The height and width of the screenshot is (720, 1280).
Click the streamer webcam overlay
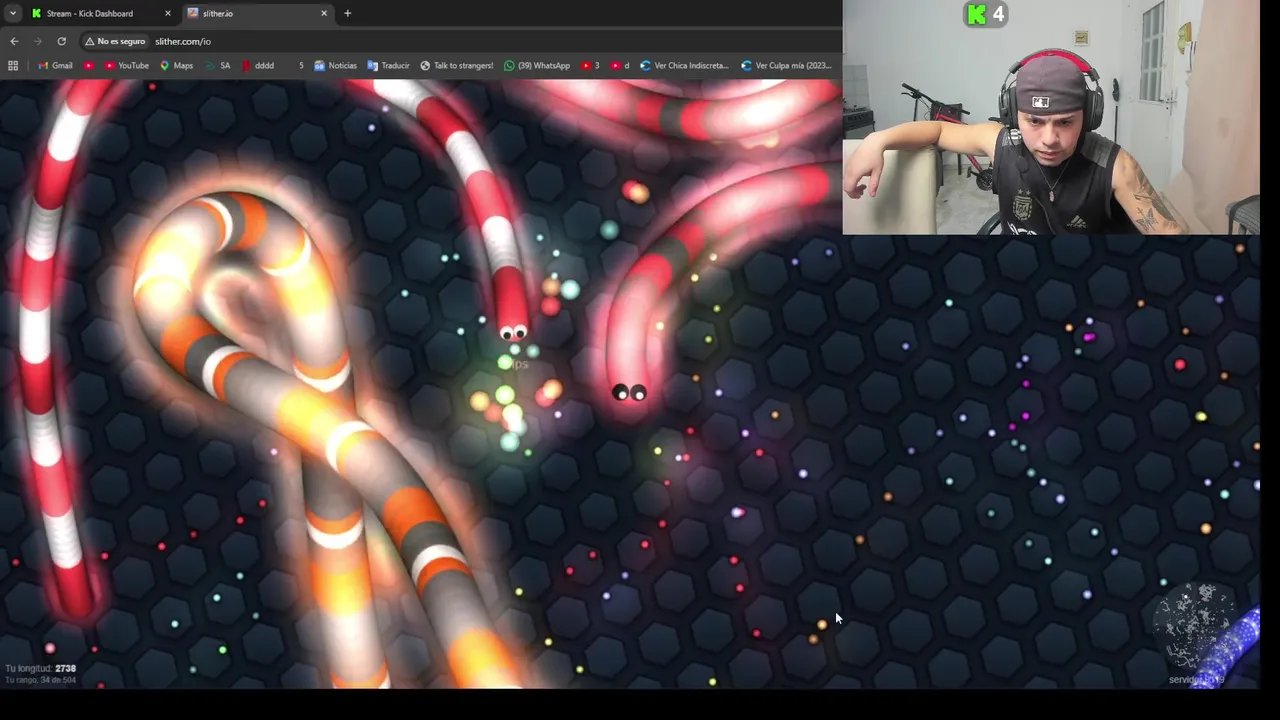point(1051,117)
